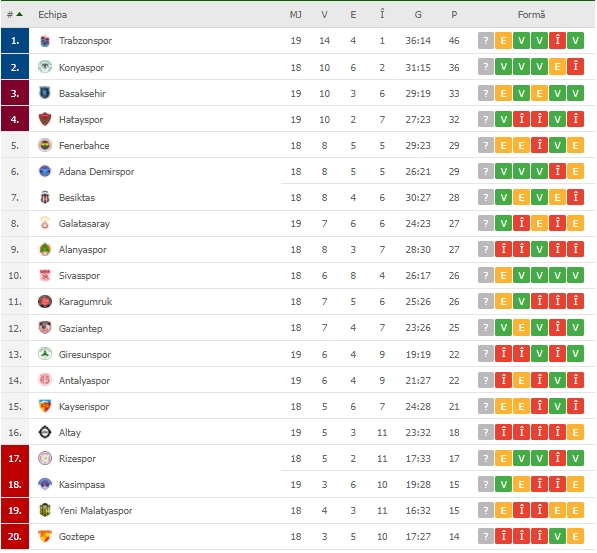
Task: Open the Adana Demirspor team link
Action: tap(96, 171)
